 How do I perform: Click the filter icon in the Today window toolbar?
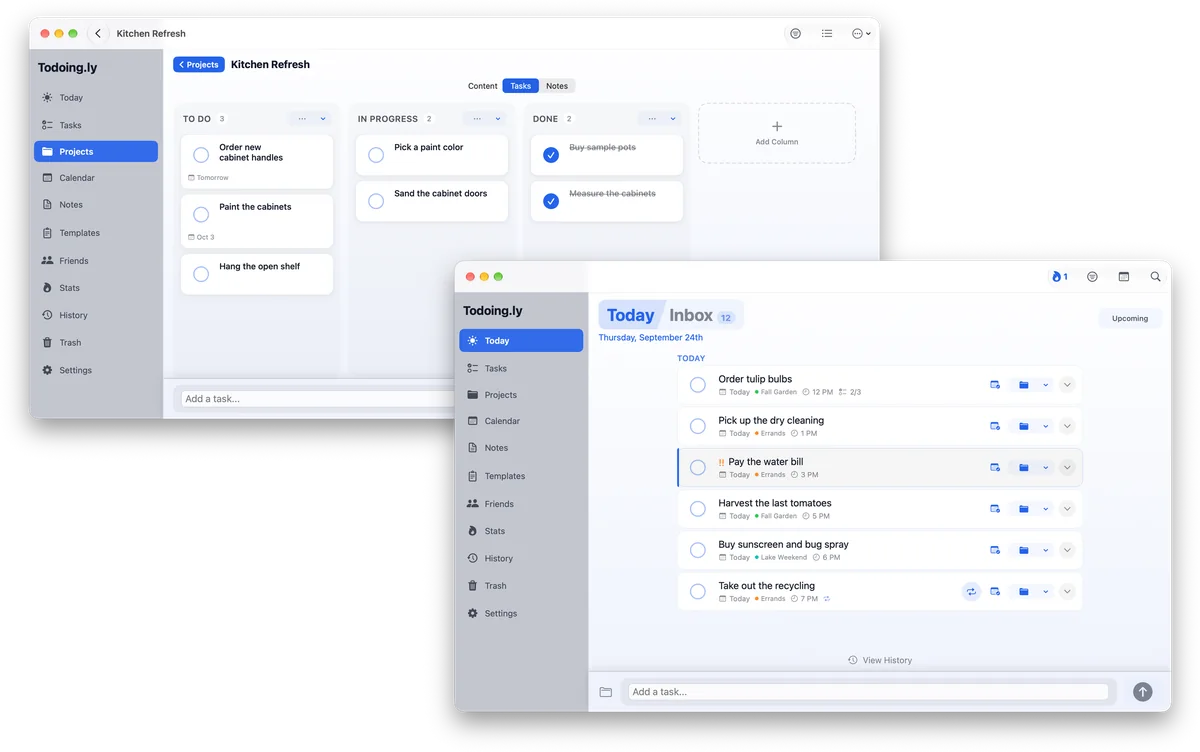(1092, 276)
